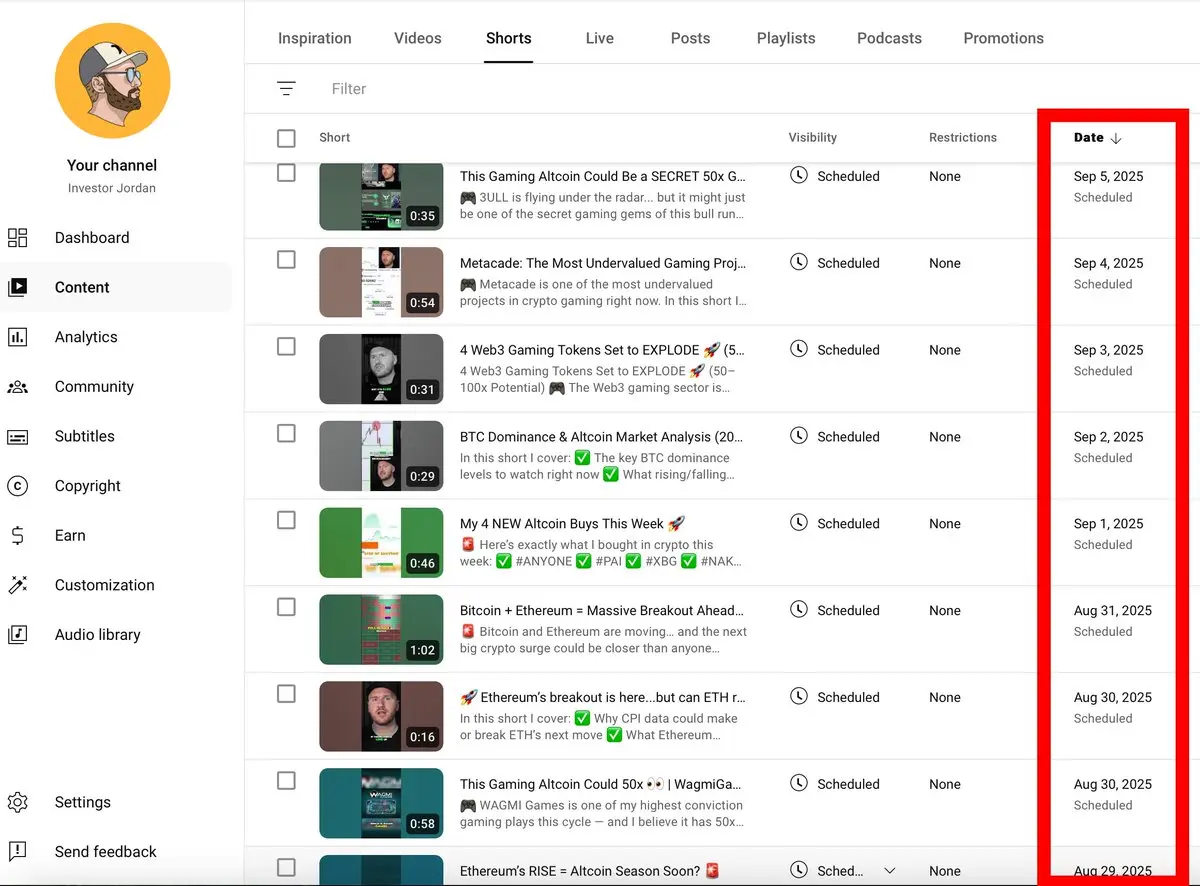Image resolution: width=1200 pixels, height=886 pixels.
Task: Open the Posts tab
Action: tap(690, 38)
